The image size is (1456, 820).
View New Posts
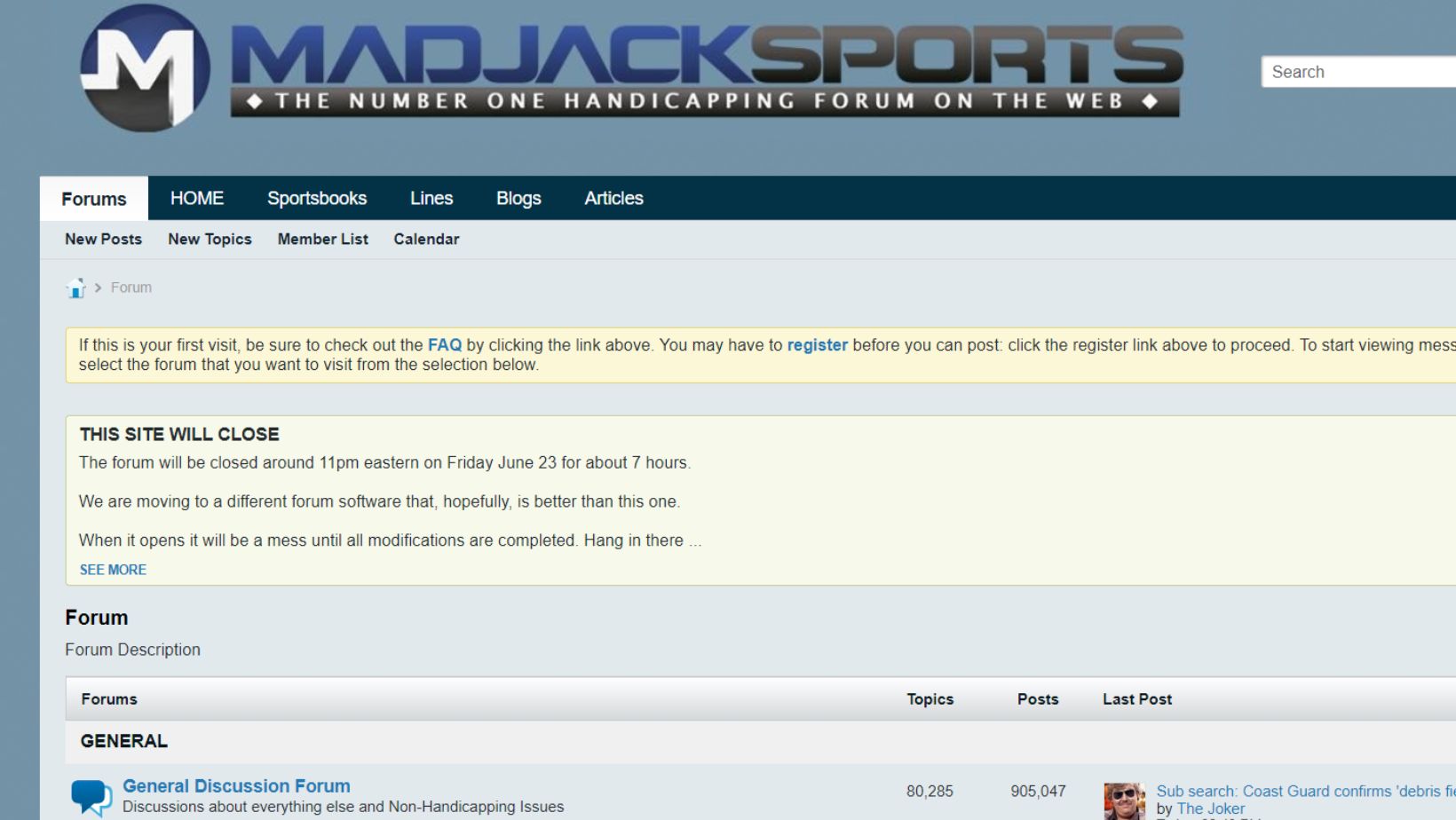coord(103,239)
